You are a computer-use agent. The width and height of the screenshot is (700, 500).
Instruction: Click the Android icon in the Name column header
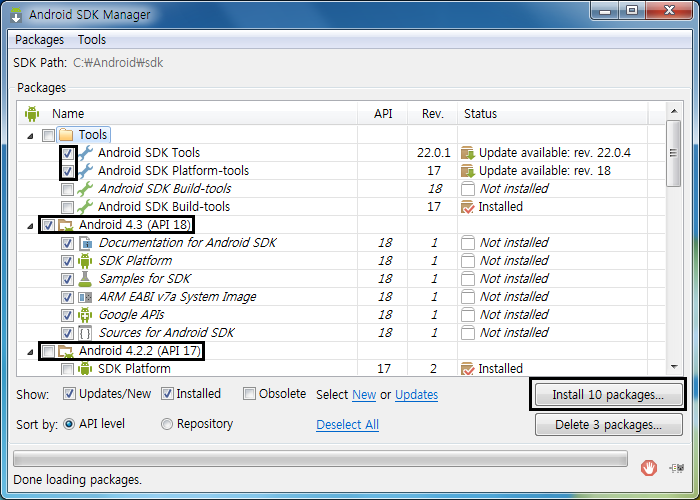pyautogui.click(x=32, y=114)
